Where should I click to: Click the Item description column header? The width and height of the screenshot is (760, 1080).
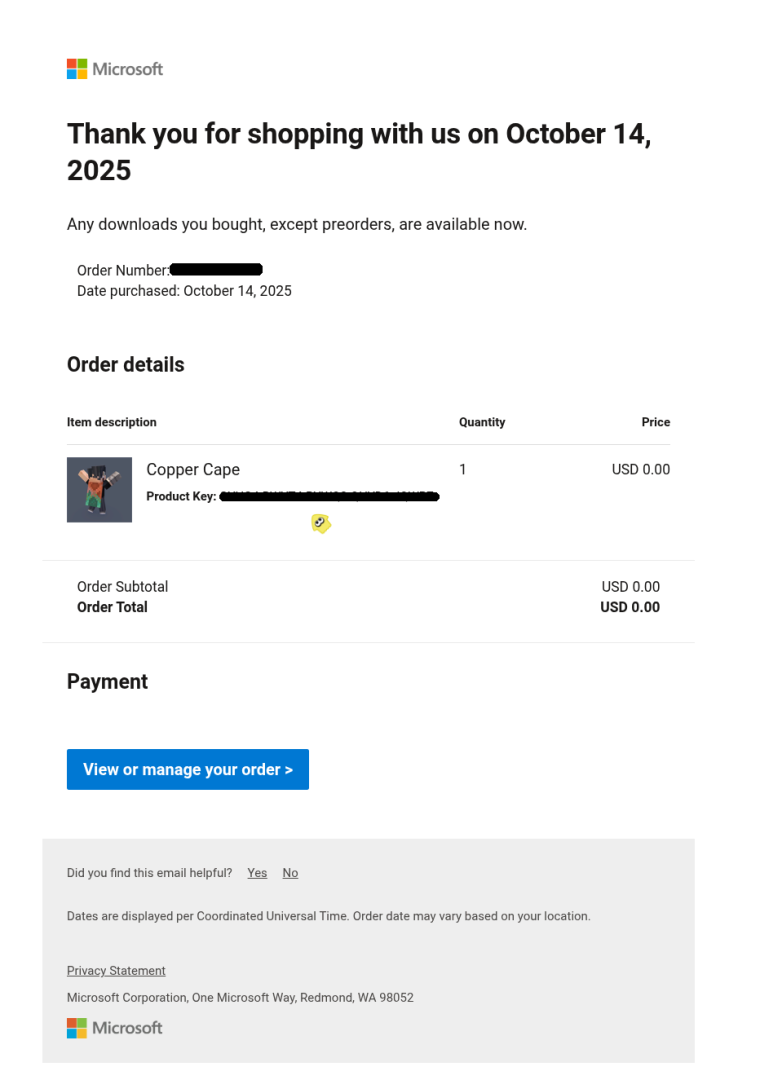(x=112, y=422)
